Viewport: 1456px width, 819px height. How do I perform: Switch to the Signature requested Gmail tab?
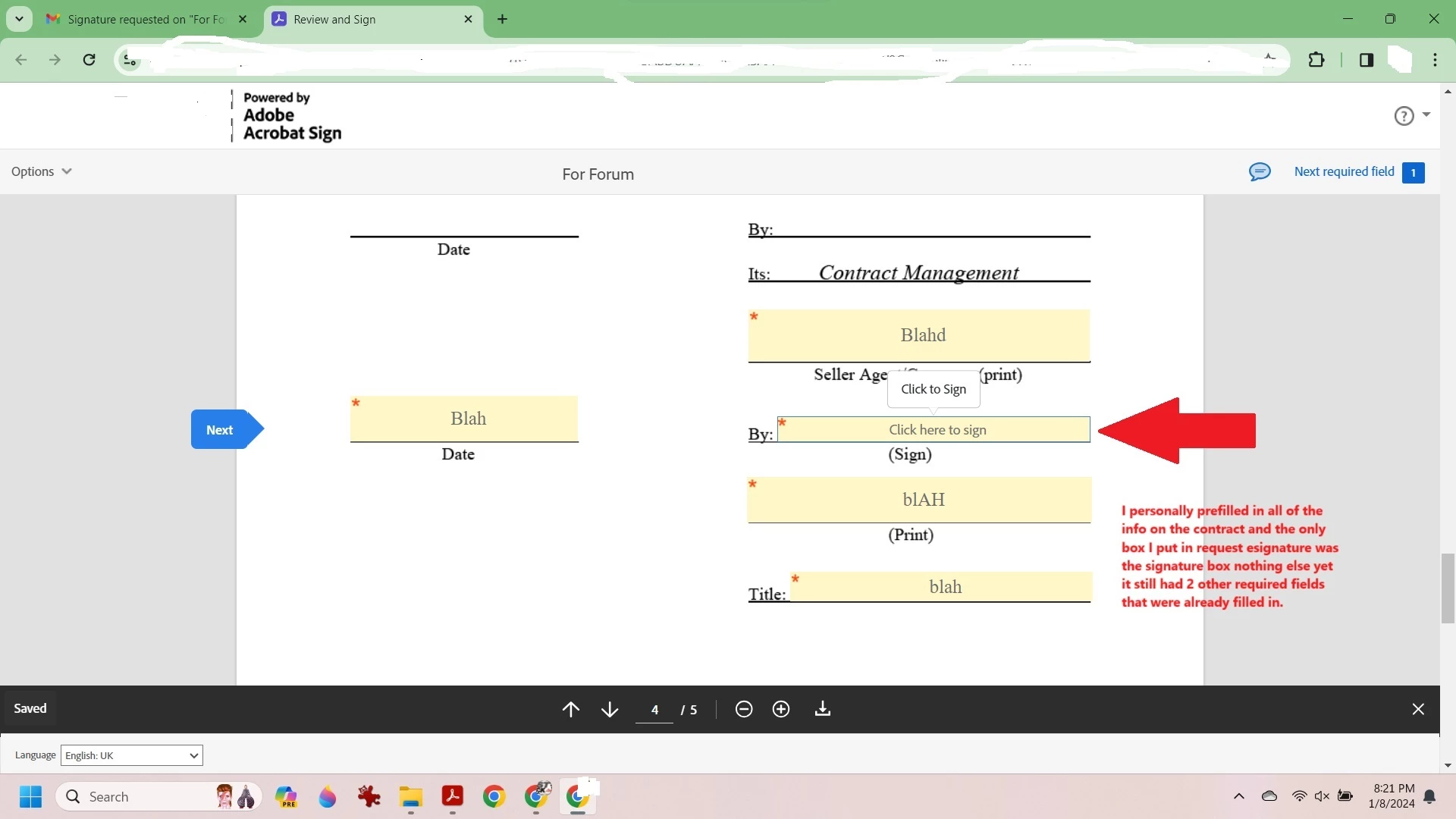pyautogui.click(x=144, y=20)
